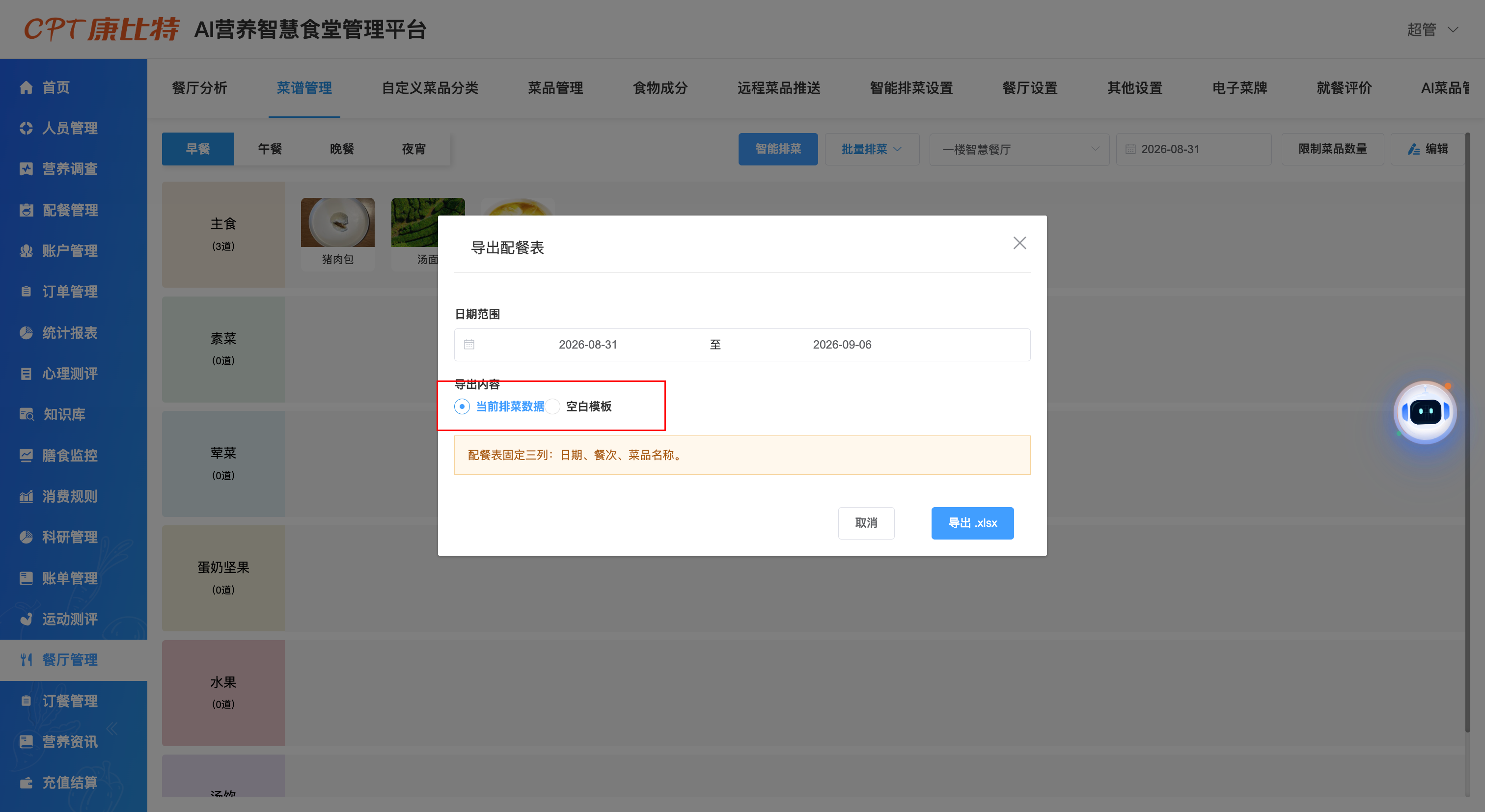Viewport: 1485px width, 812px height.
Task: Select the 空白模板 radio option
Action: pos(552,406)
